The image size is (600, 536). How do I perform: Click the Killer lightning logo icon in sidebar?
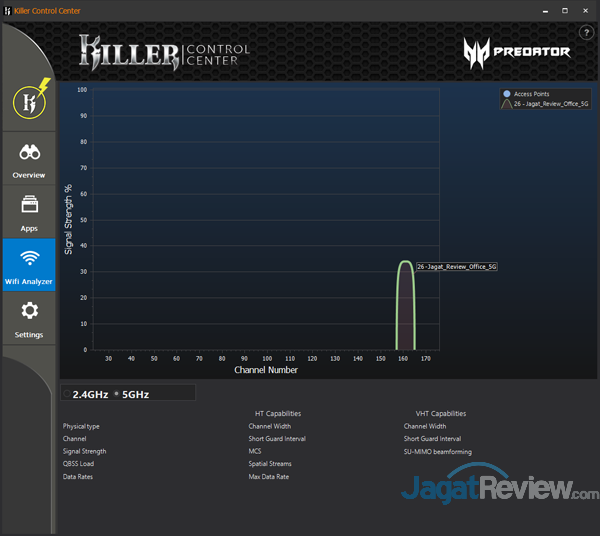click(x=29, y=101)
